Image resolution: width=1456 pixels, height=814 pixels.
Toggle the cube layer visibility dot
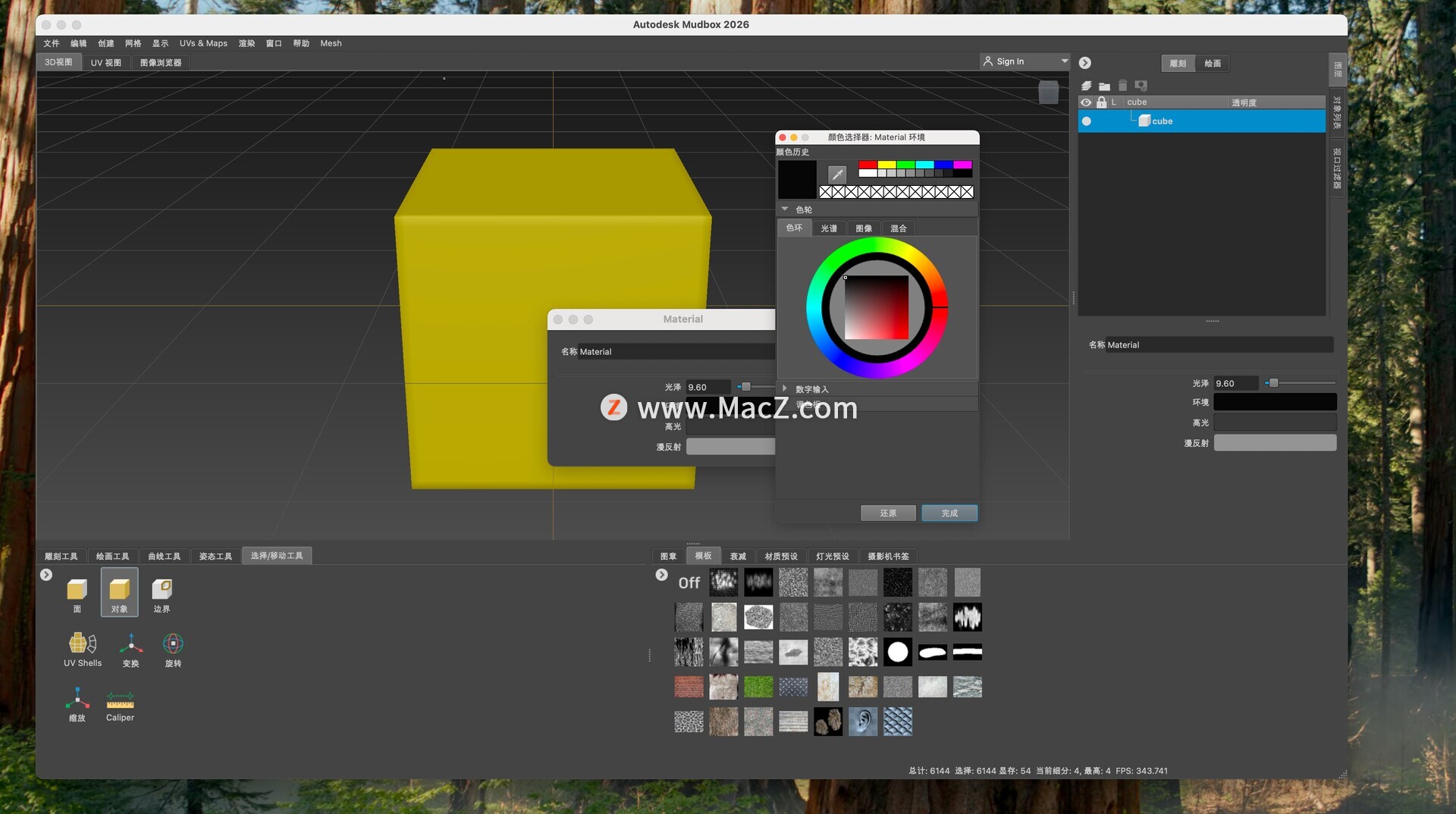pos(1086,121)
